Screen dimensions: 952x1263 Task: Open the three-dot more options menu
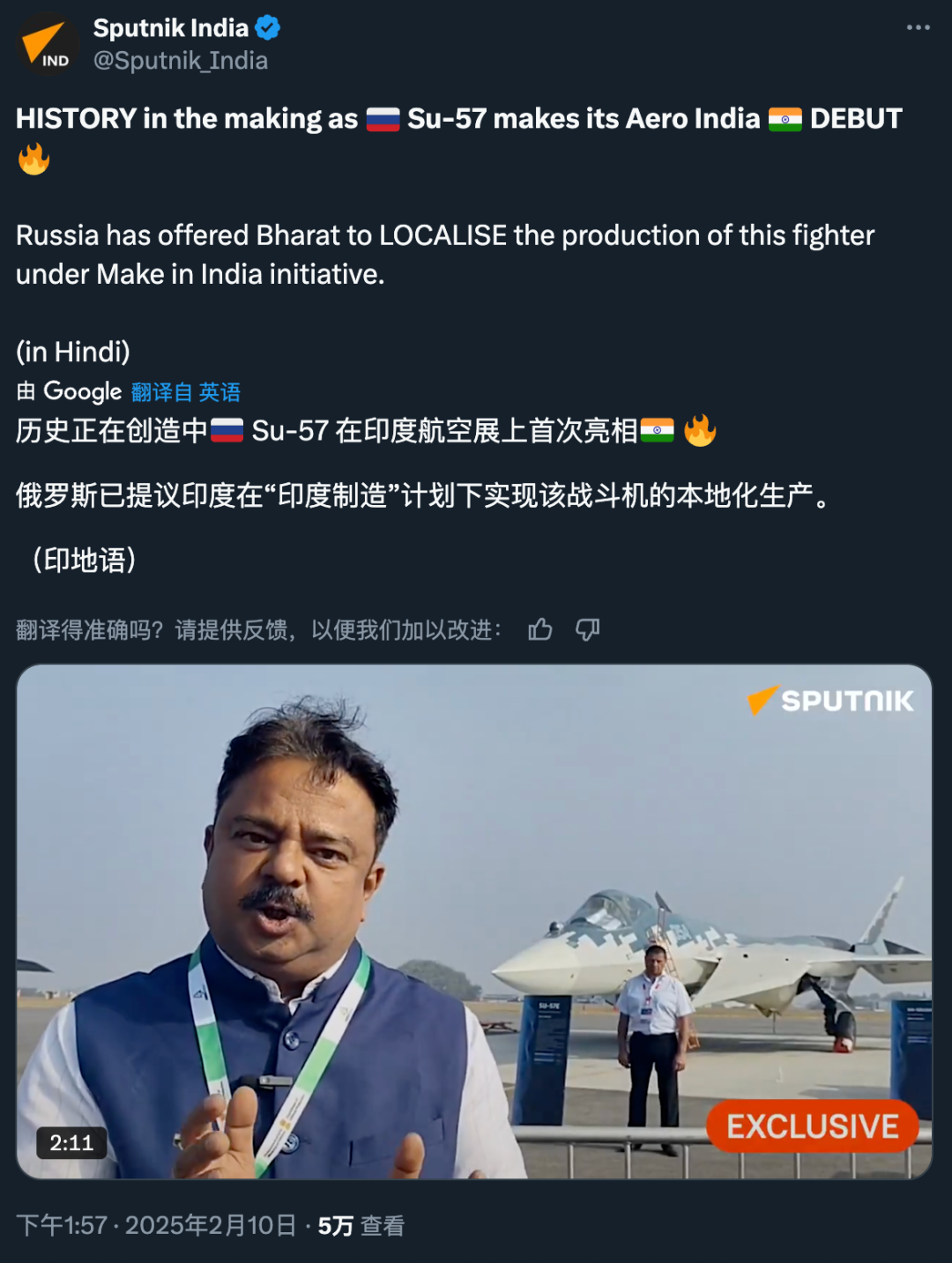(918, 27)
